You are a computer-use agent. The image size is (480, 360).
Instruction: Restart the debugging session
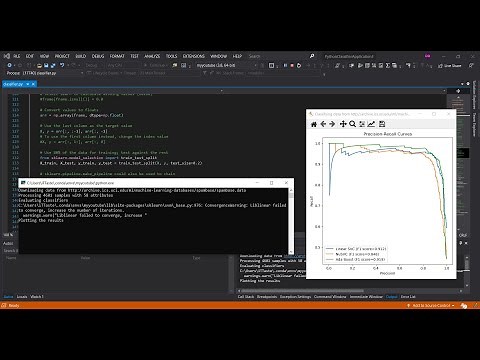[x=299, y=66]
